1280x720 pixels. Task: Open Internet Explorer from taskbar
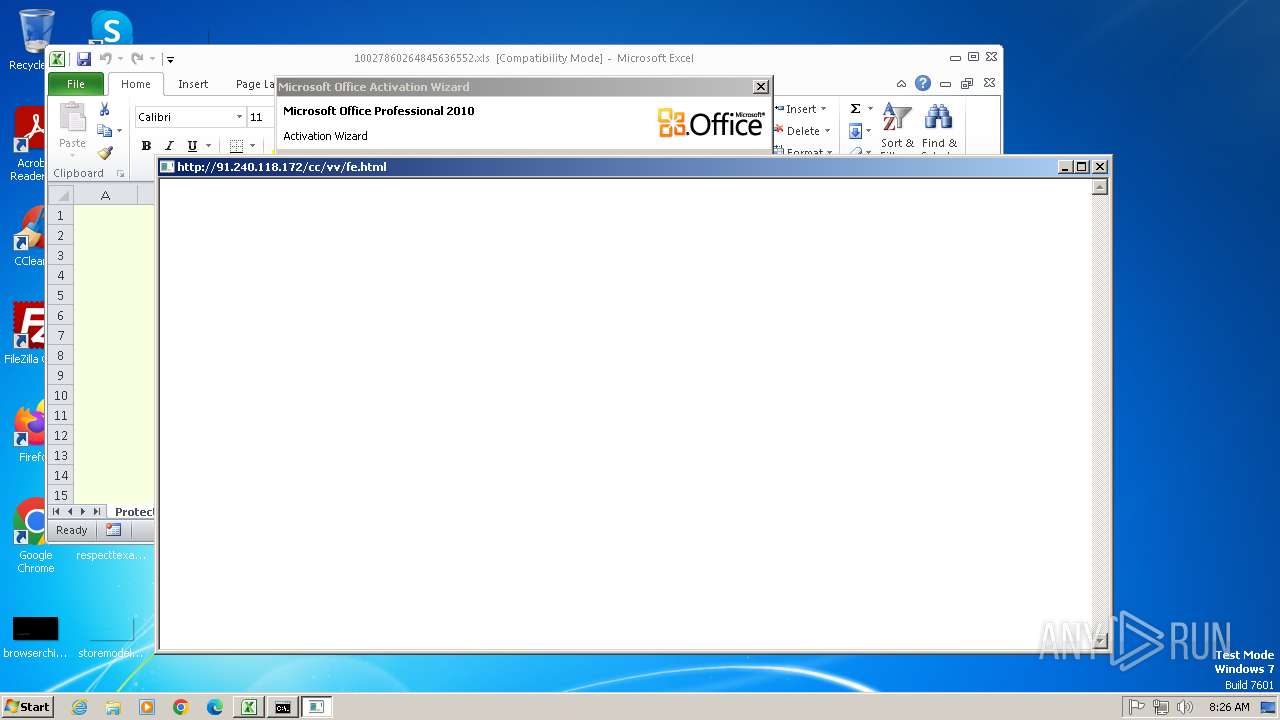(80, 707)
